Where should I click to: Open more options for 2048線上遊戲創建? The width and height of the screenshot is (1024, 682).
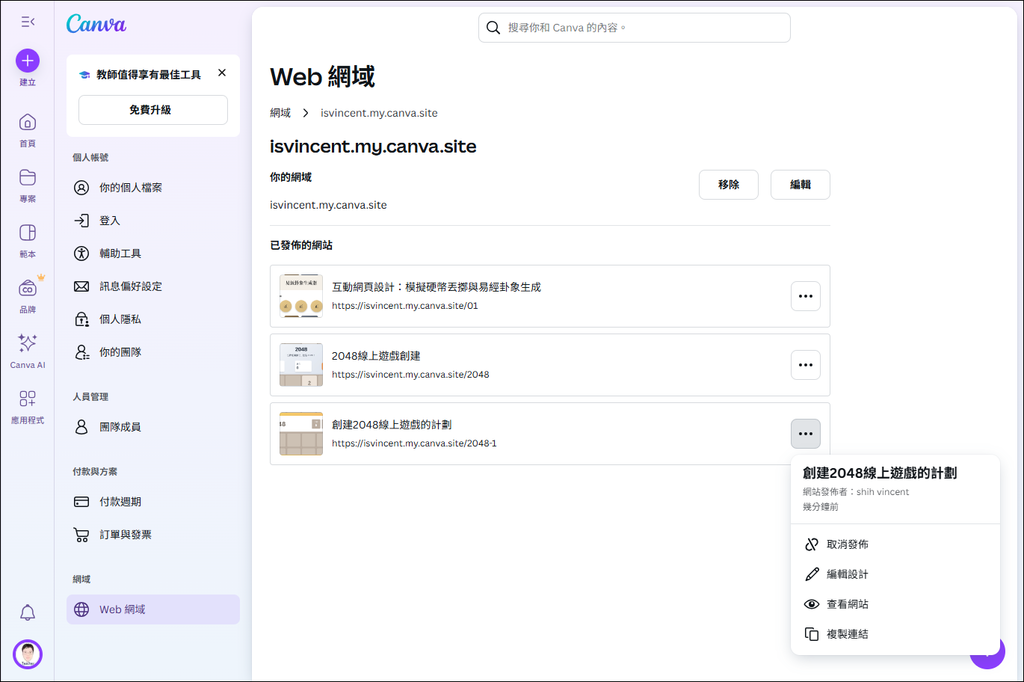coord(806,365)
